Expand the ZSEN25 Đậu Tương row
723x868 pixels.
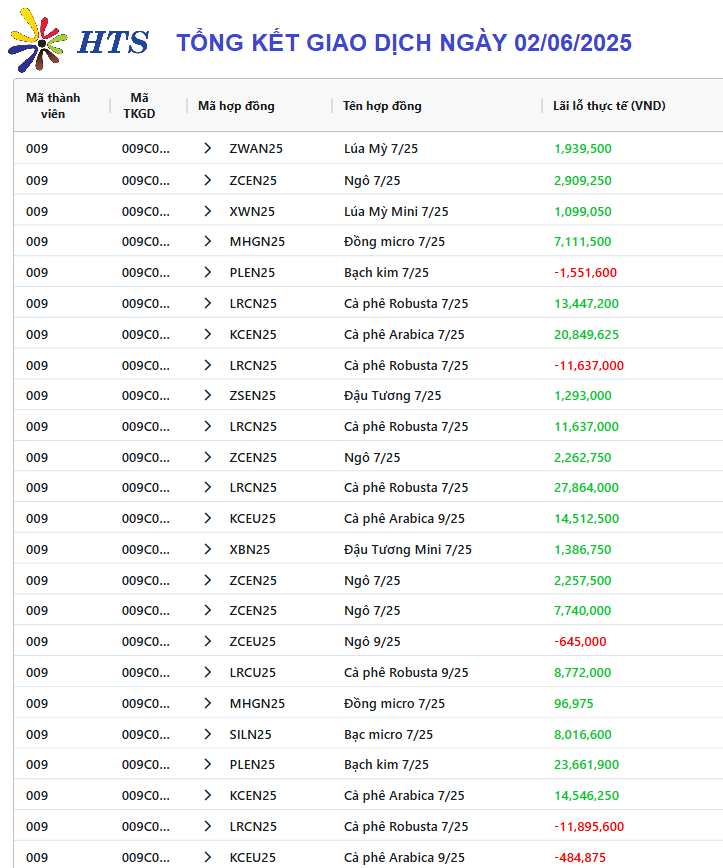click(208, 395)
